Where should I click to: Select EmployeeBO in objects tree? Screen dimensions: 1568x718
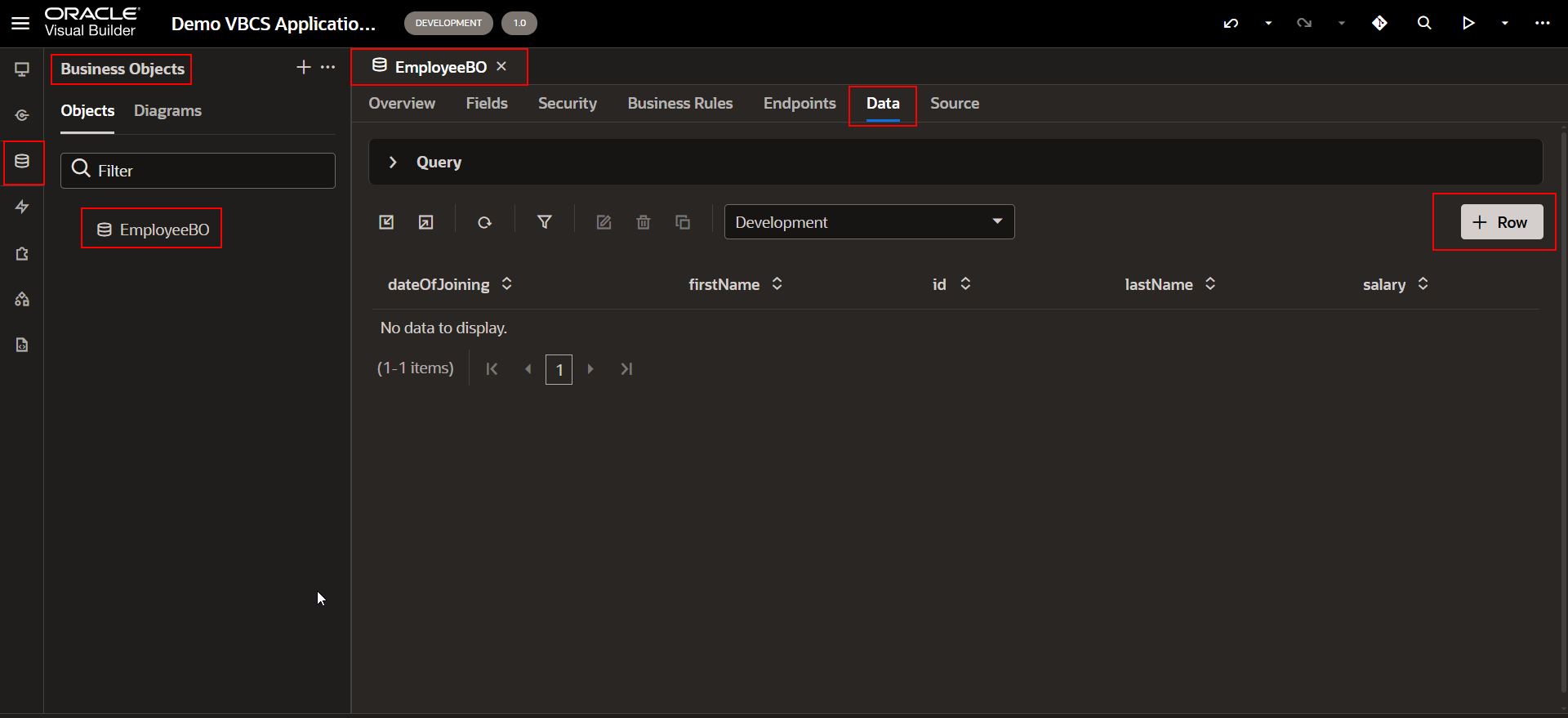click(x=152, y=230)
